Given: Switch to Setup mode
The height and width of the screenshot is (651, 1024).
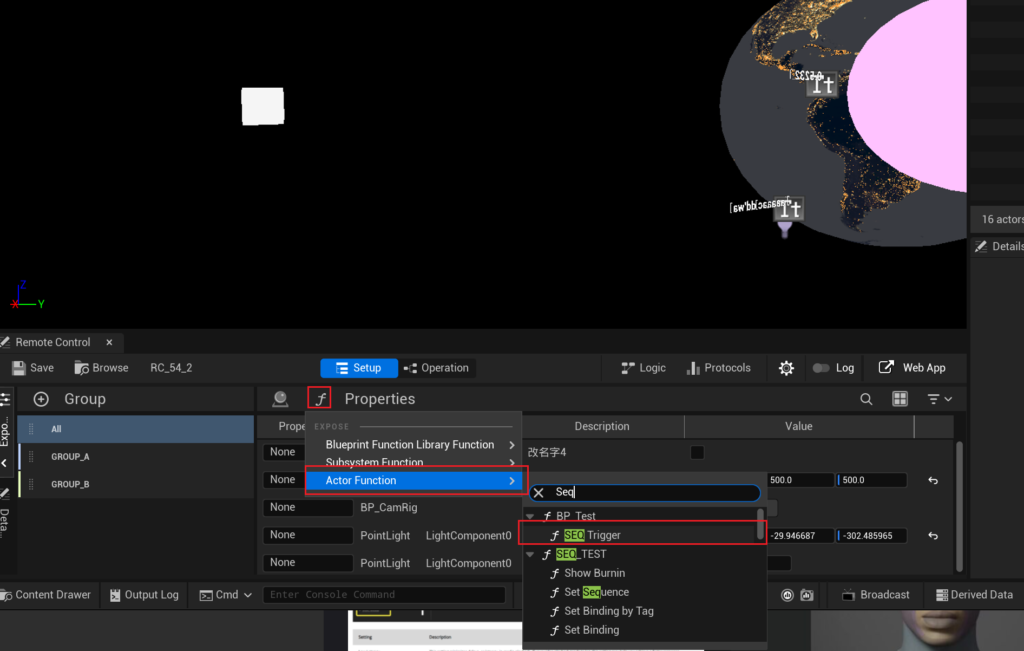Looking at the screenshot, I should click(x=359, y=368).
